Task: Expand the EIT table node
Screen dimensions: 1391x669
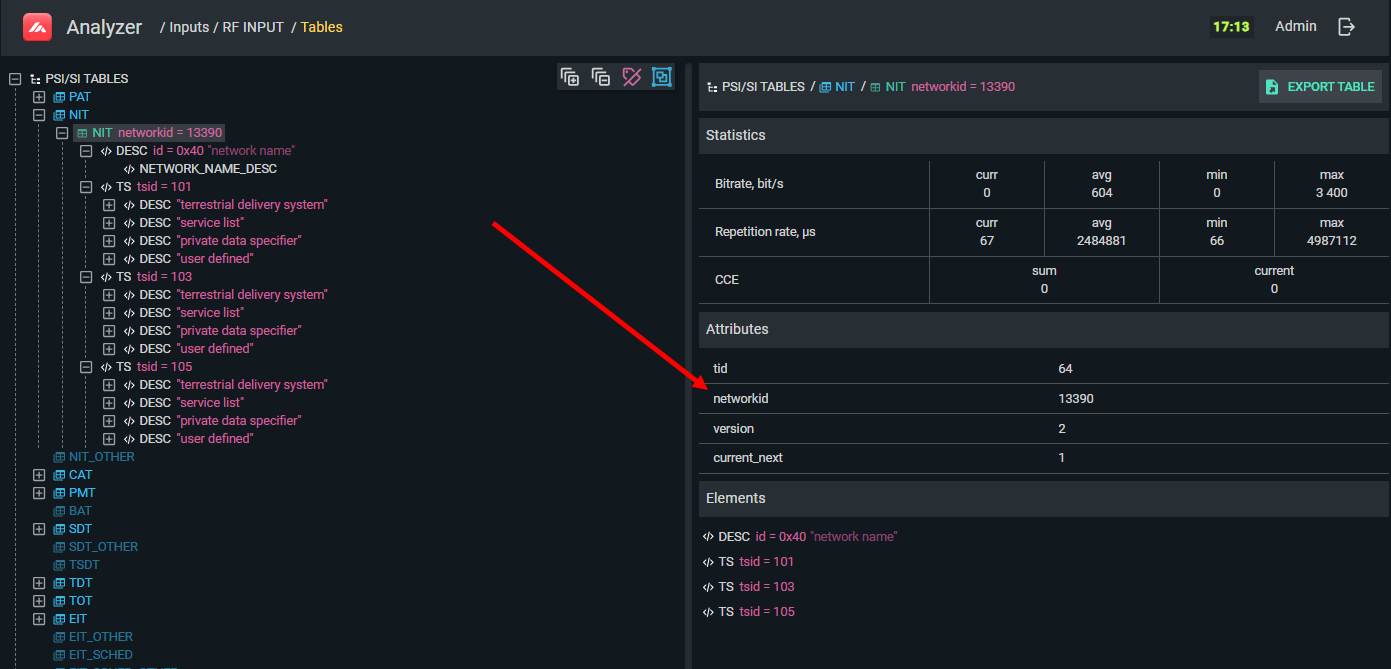Action: 39,619
